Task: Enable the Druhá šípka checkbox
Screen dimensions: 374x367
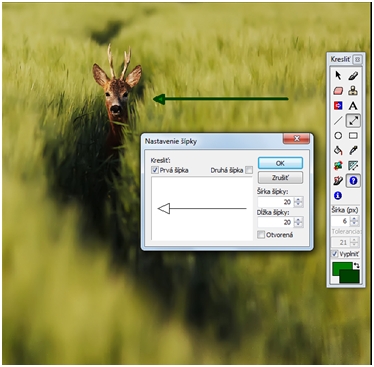Action: point(249,170)
